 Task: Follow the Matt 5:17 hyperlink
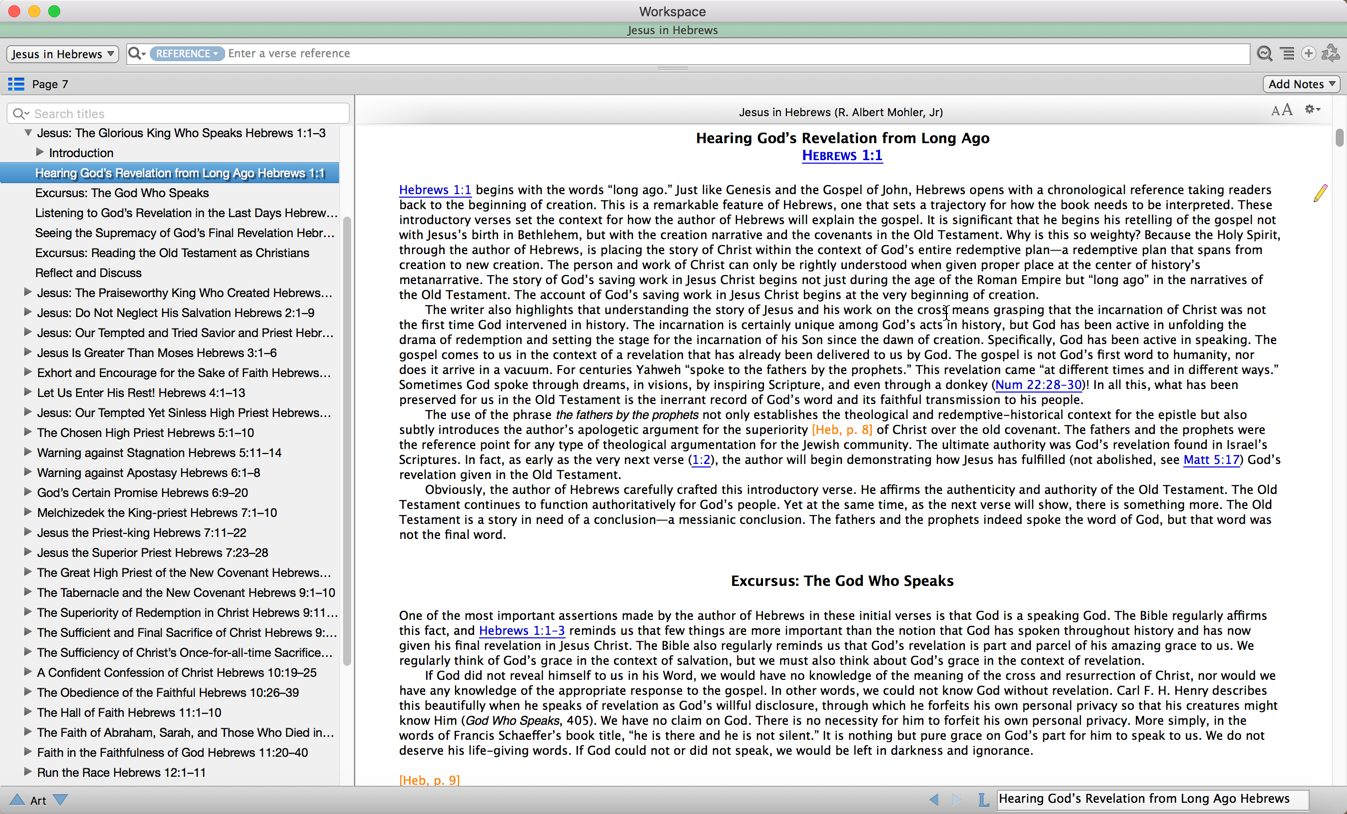pos(1211,460)
